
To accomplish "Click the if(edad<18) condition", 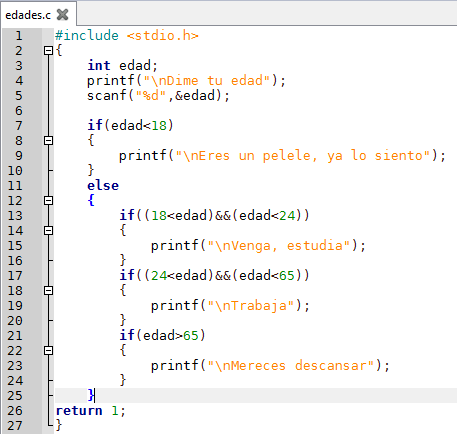I will point(130,126).
